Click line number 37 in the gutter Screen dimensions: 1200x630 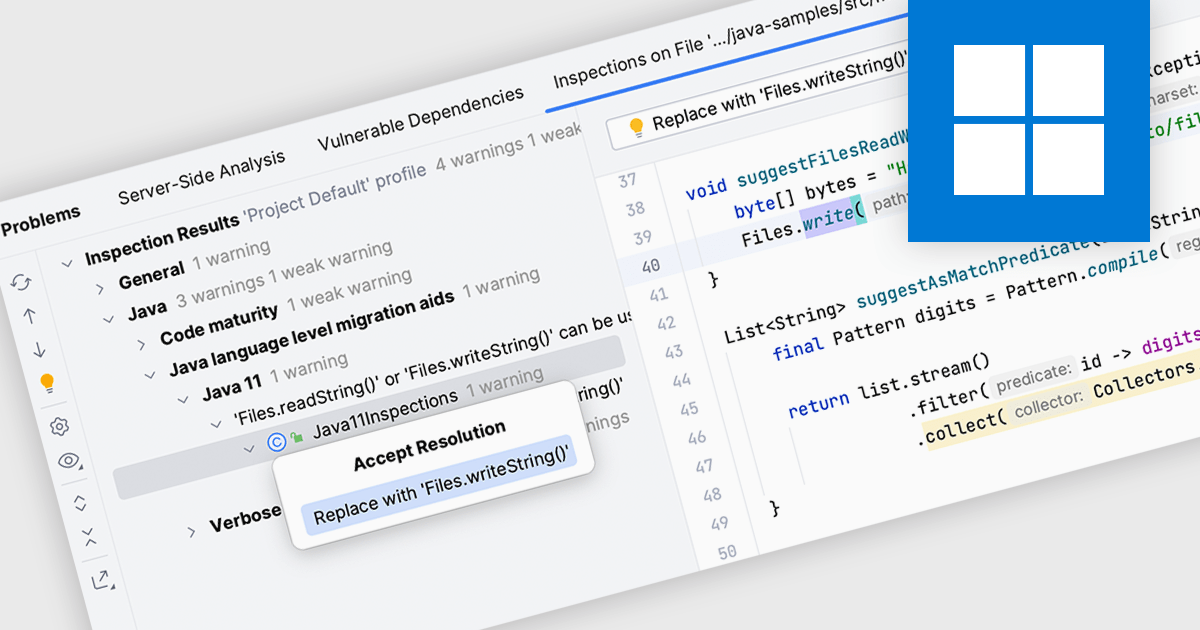tap(626, 181)
